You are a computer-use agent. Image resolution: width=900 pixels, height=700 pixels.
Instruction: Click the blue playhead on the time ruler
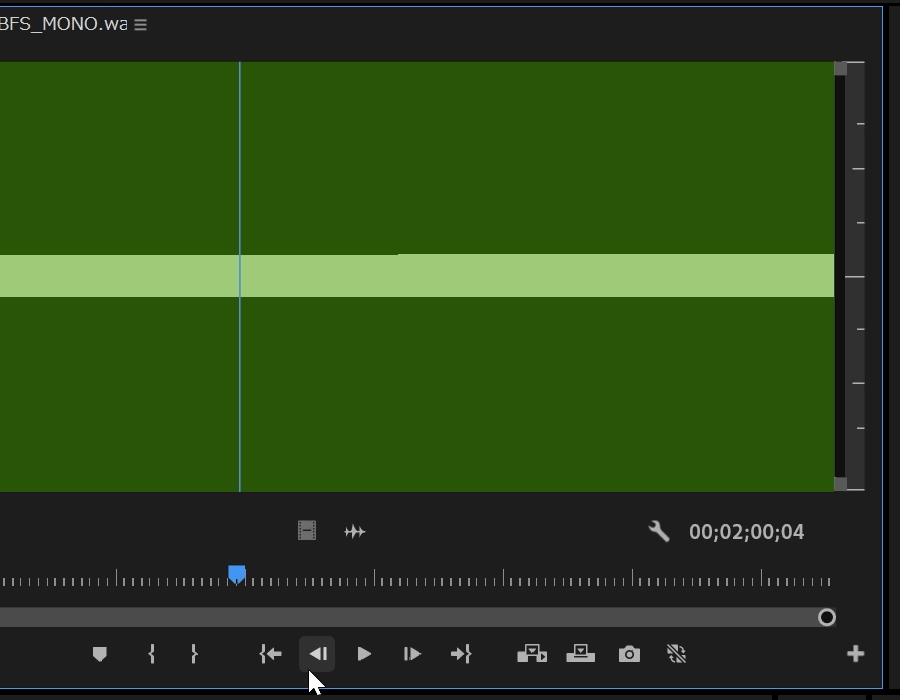[x=237, y=574]
